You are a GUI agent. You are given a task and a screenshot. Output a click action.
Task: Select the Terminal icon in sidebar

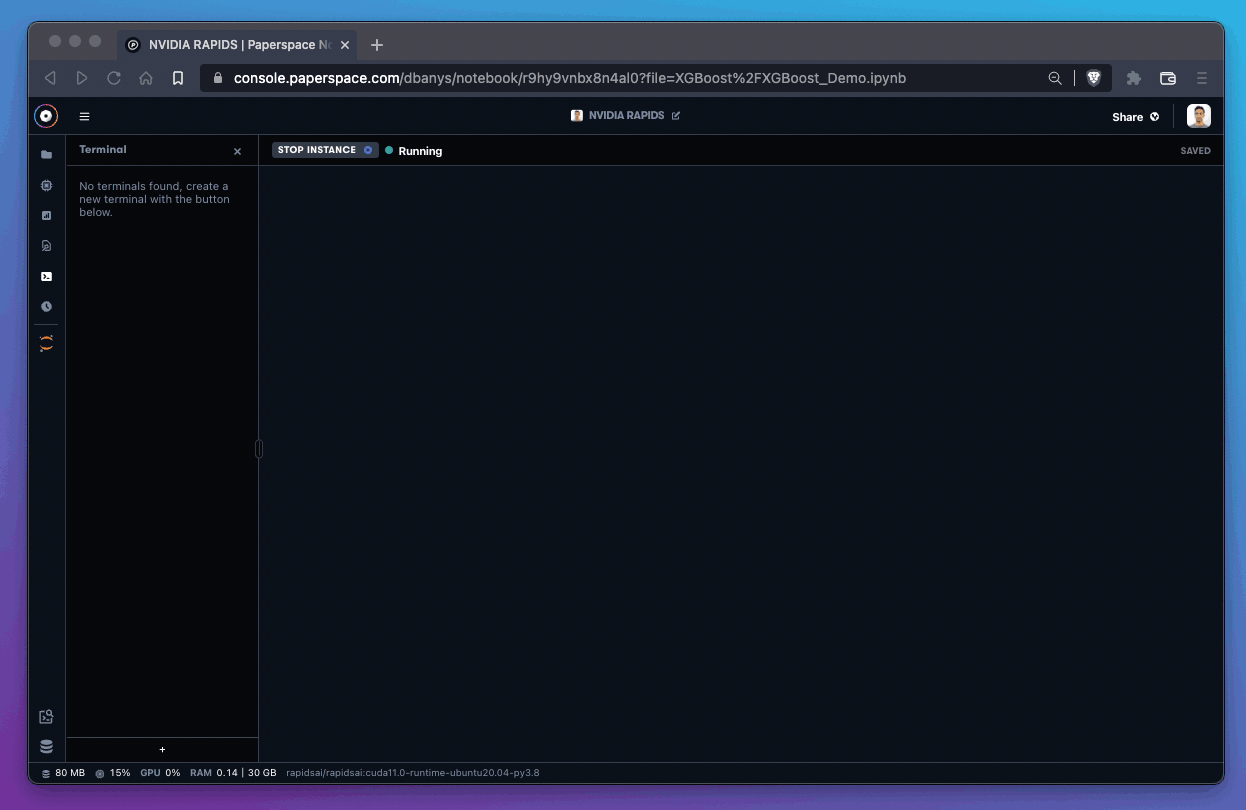(46, 276)
